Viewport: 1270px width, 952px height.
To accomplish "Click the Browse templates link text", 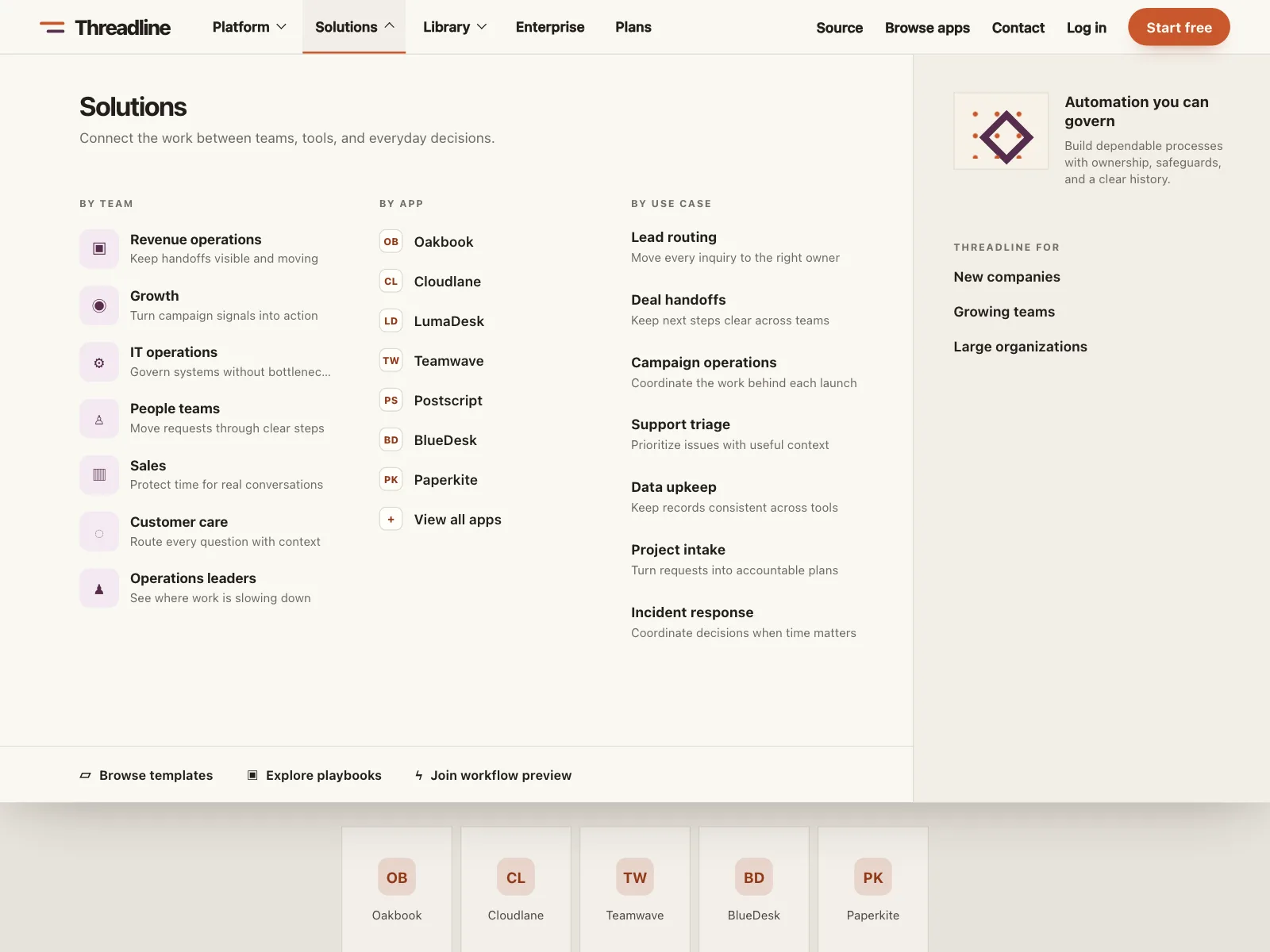I will (x=156, y=775).
